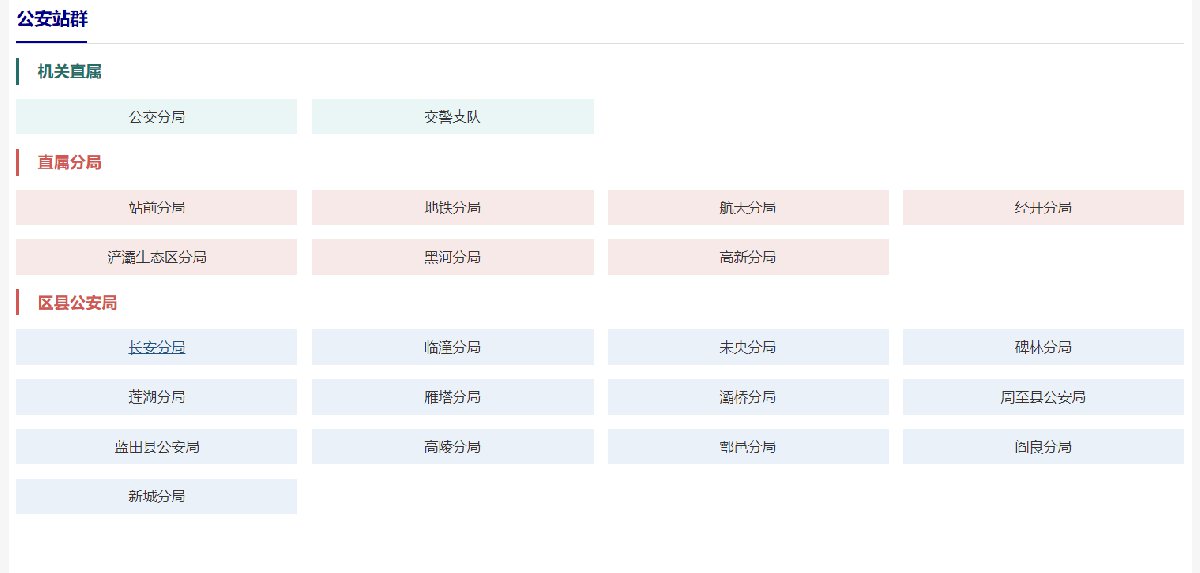Viewport: 1200px width, 573px height.
Task: Go to 站前分局 site
Action: (x=157, y=208)
